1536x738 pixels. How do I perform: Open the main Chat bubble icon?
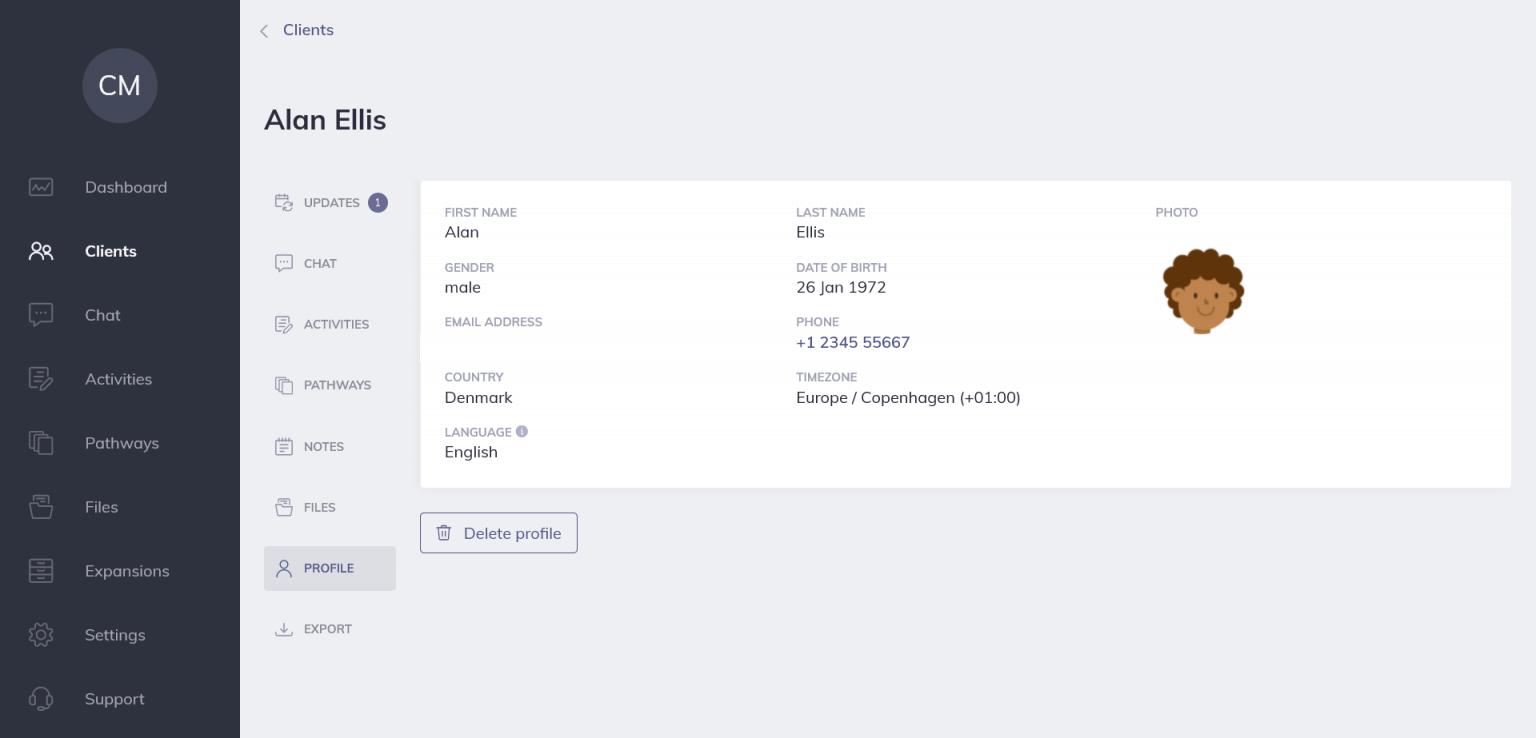(x=41, y=315)
